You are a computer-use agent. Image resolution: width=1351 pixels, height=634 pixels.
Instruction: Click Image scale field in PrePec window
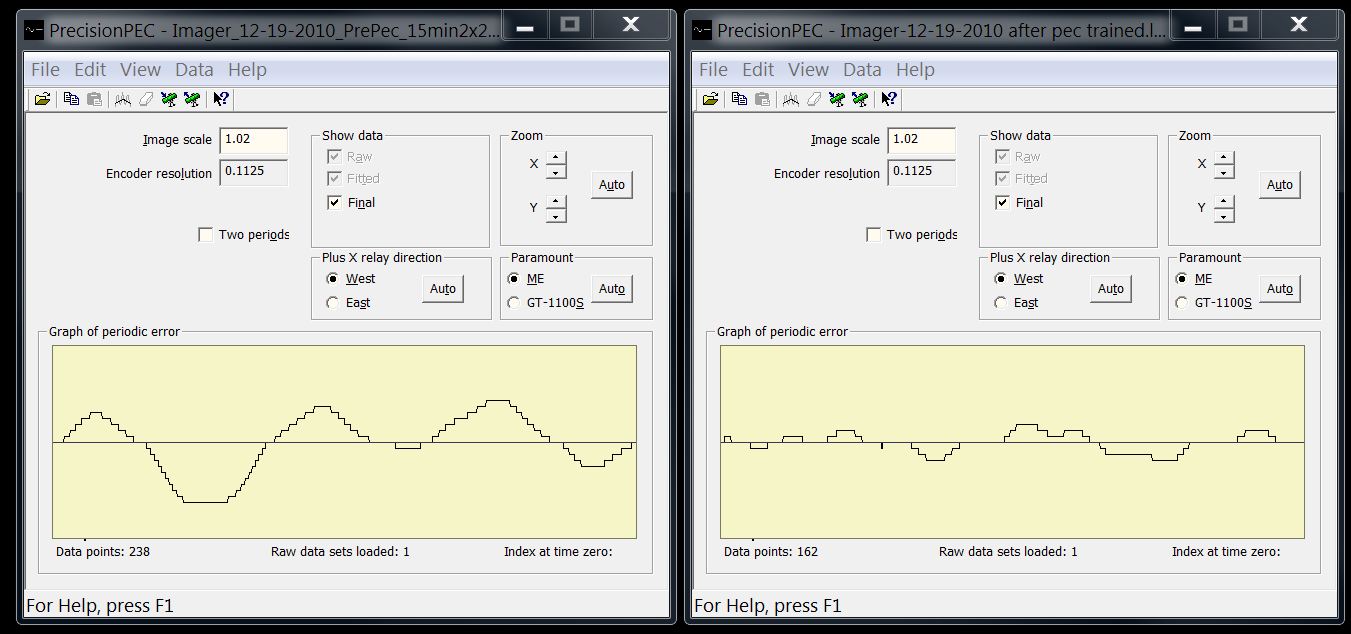coord(254,140)
